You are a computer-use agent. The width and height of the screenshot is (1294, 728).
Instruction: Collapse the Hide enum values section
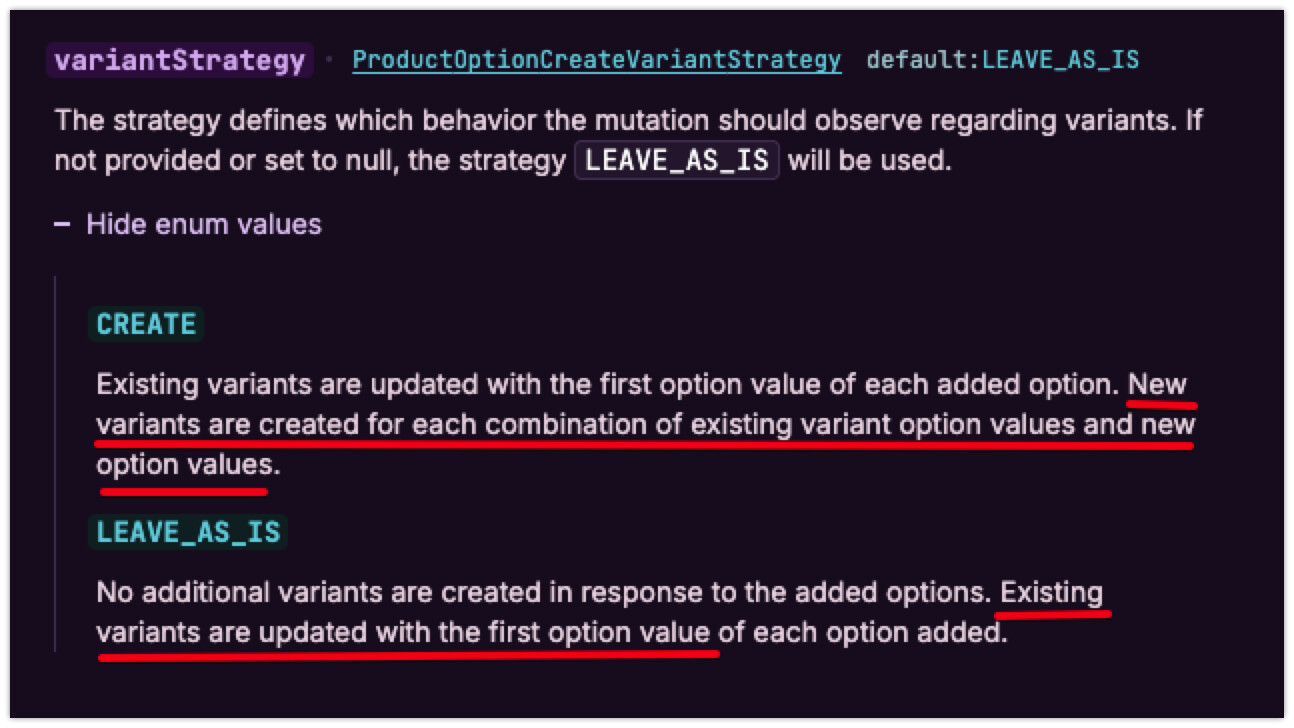click(203, 224)
